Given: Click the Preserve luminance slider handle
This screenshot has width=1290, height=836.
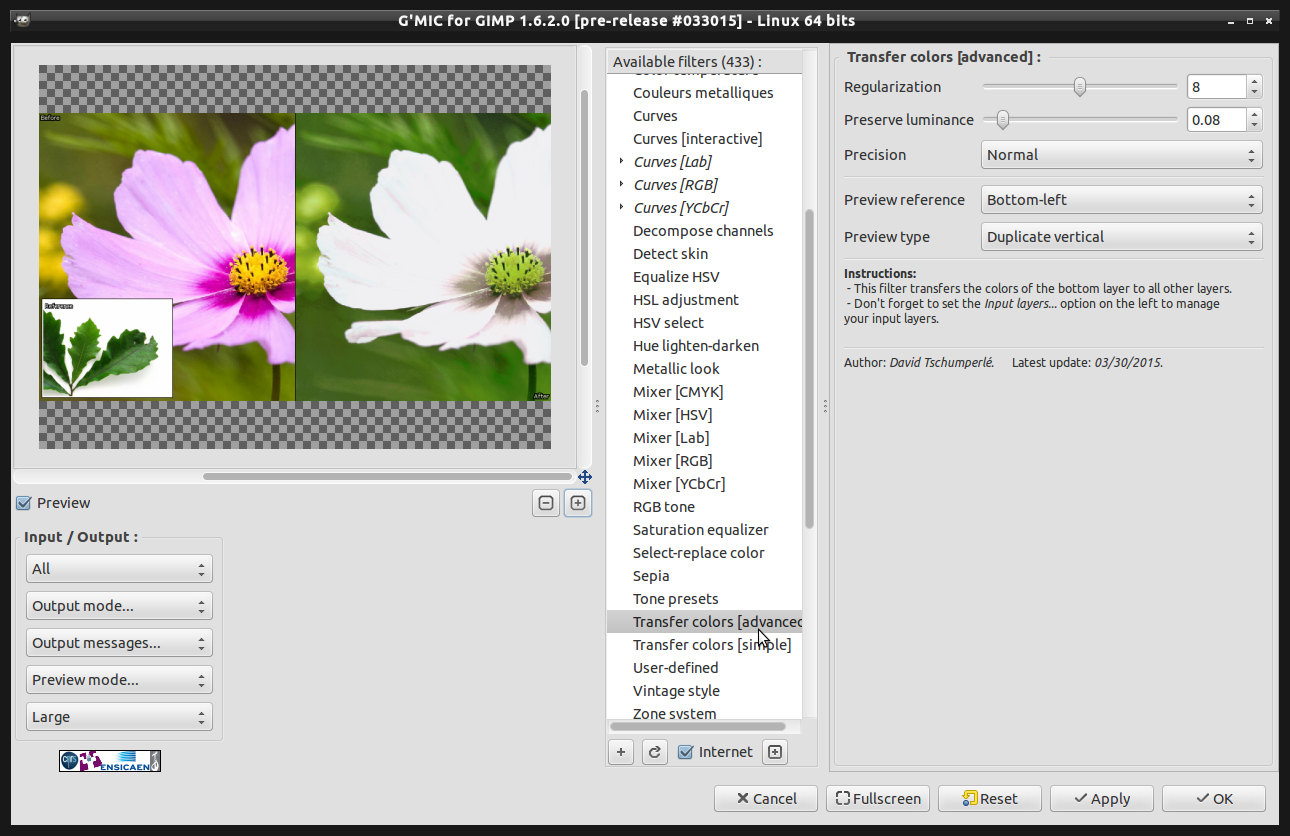Looking at the screenshot, I should point(1002,120).
